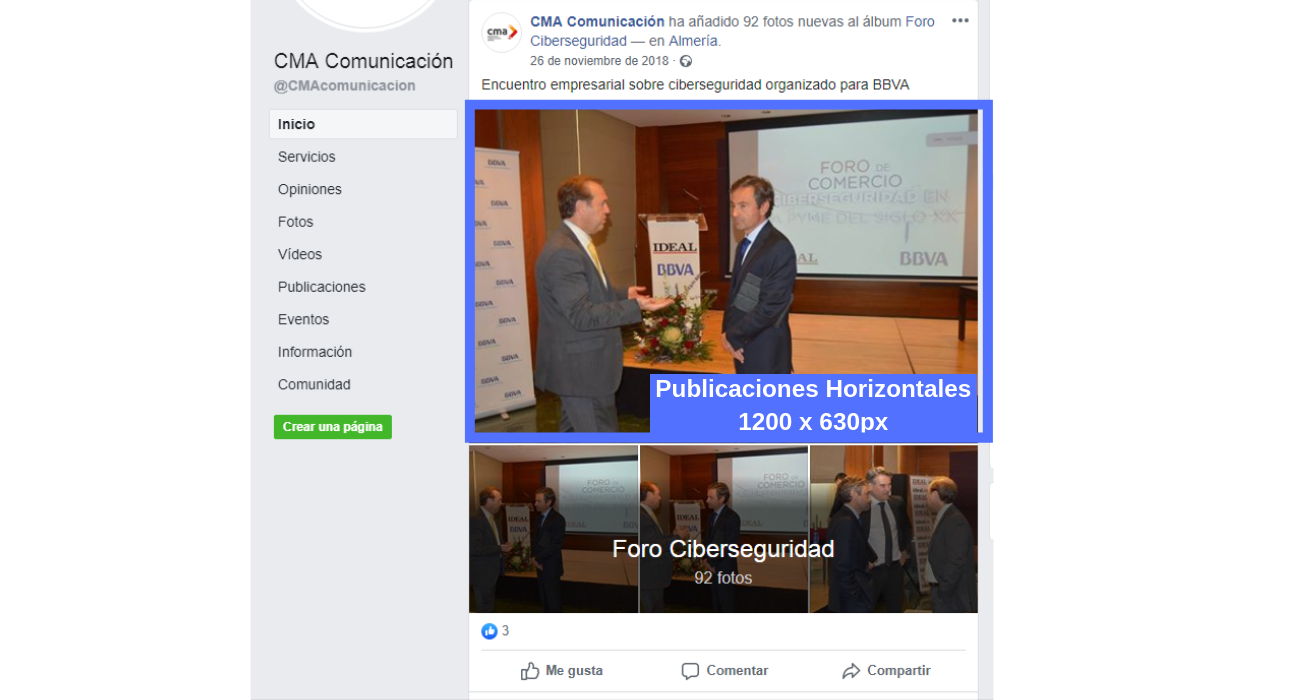Open the three-dots post options menu
Image resolution: width=1300 pixels, height=700 pixels.
pos(960,21)
